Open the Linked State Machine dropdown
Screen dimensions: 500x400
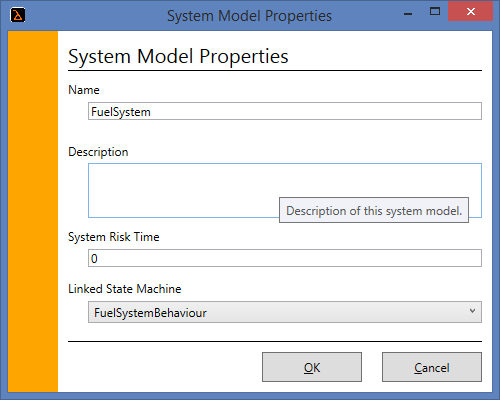pyautogui.click(x=285, y=312)
